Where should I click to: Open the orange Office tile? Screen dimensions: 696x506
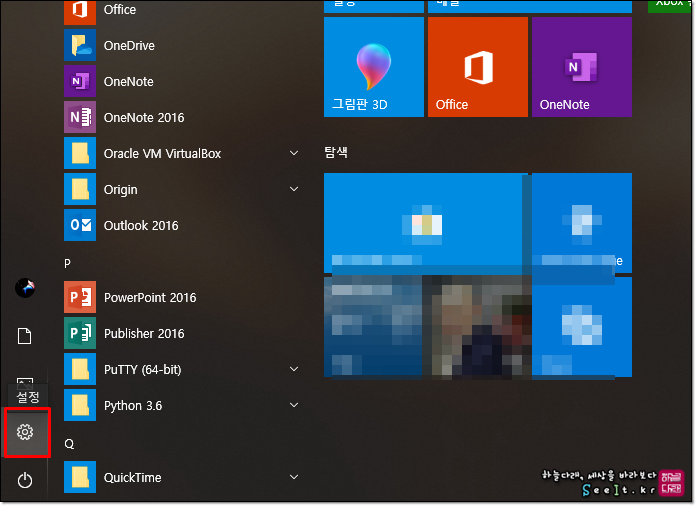click(x=478, y=67)
